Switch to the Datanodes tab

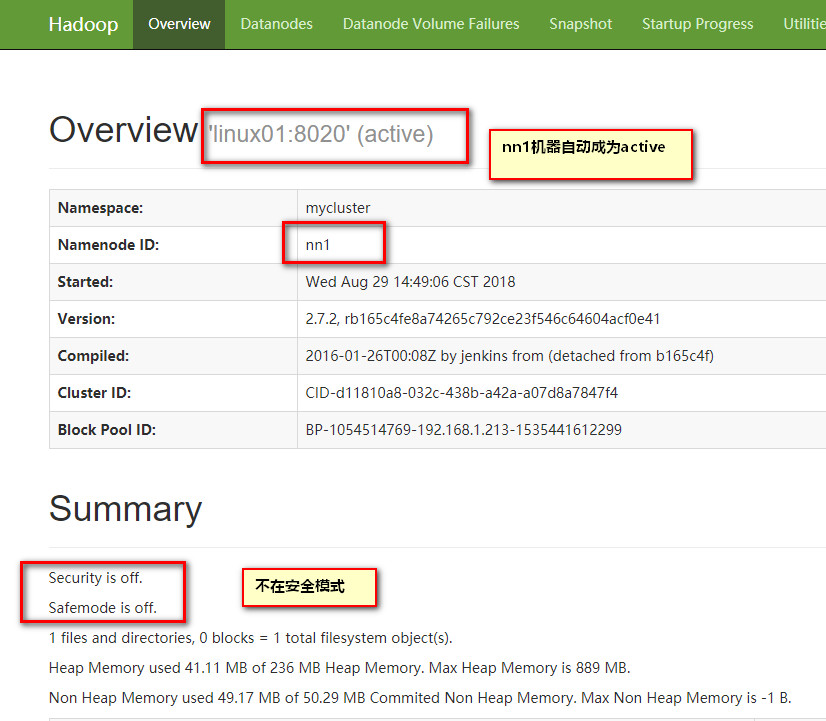277,24
